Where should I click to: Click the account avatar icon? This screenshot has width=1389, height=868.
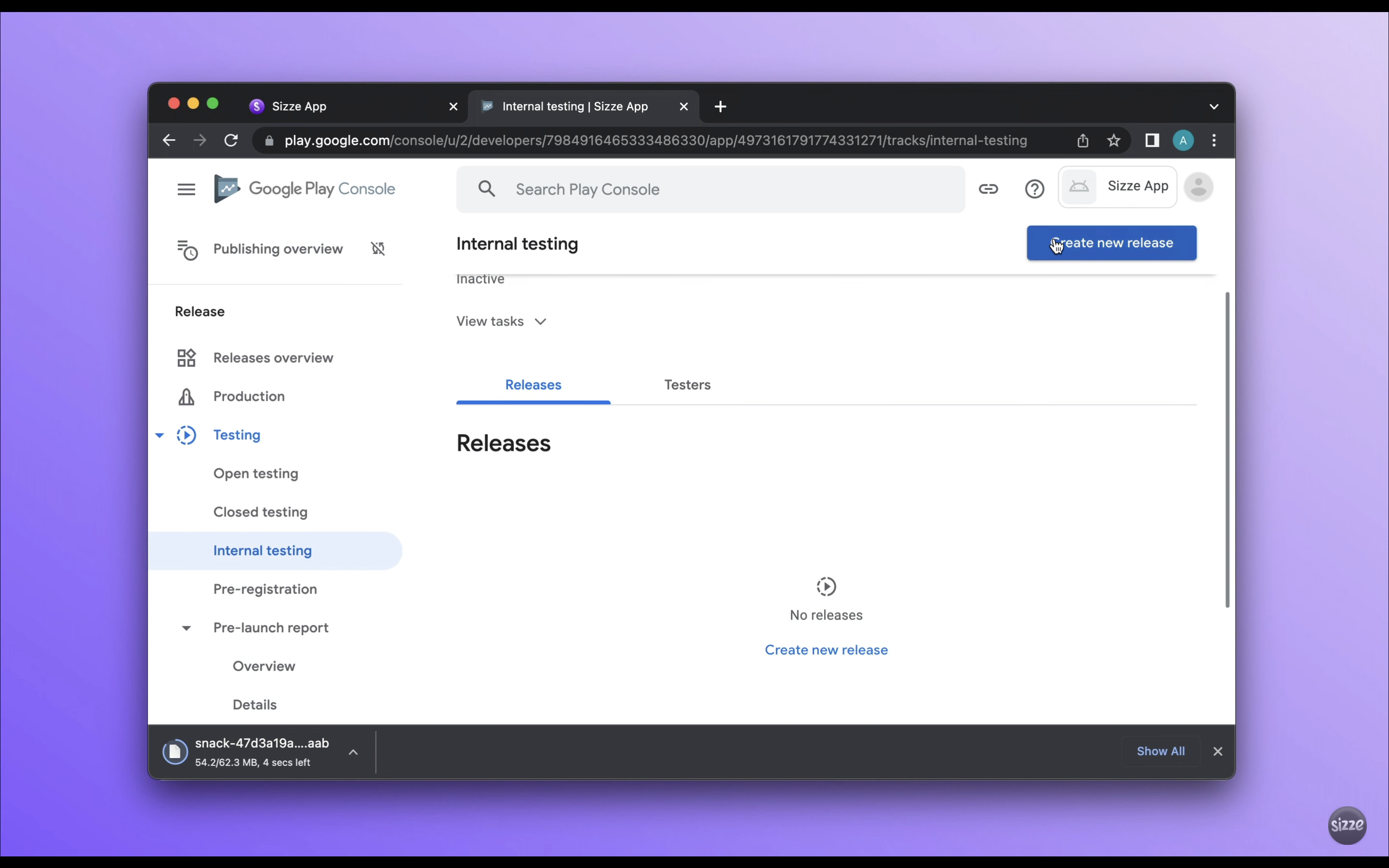(1198, 187)
